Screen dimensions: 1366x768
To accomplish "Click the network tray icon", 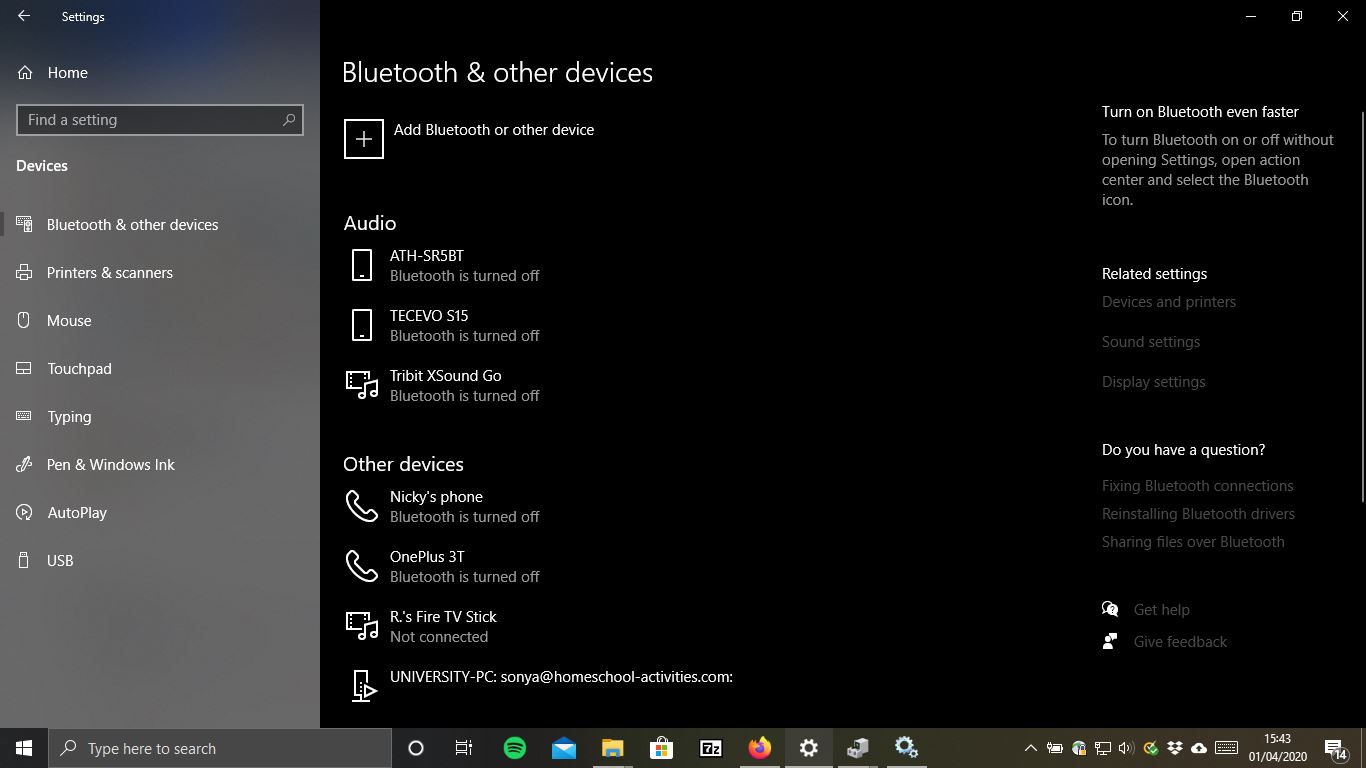I will (x=1103, y=748).
